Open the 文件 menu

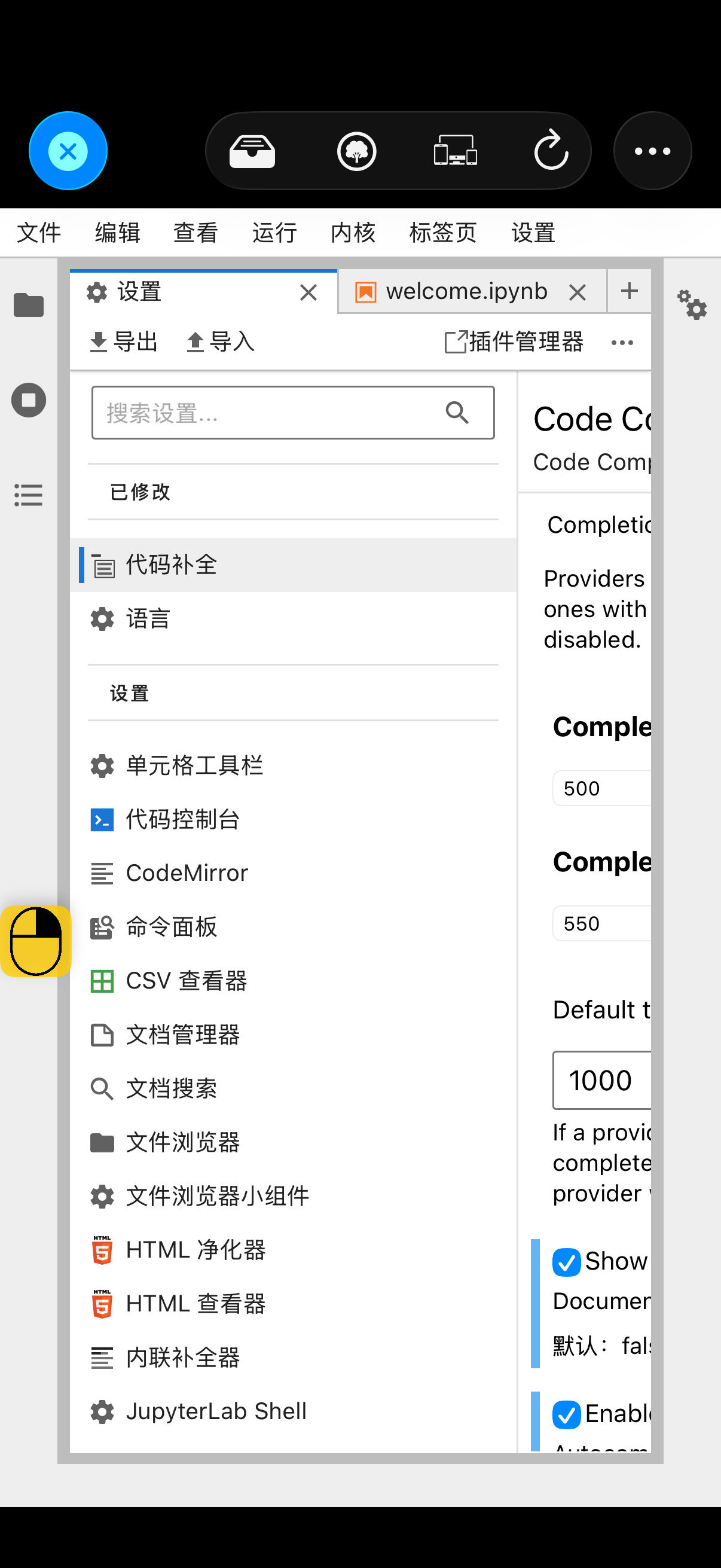click(39, 233)
